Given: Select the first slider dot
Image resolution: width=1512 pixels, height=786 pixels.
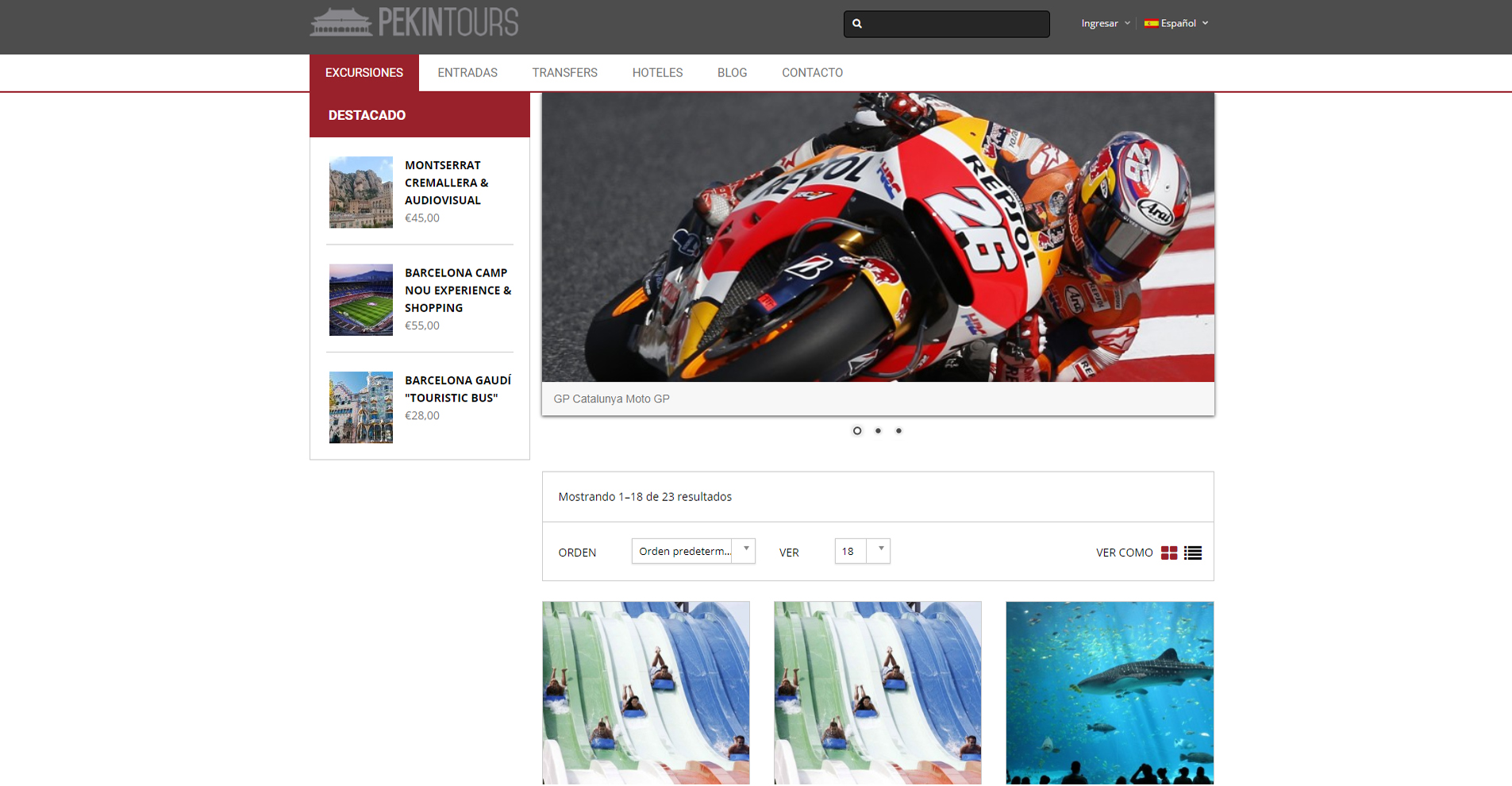Looking at the screenshot, I should [857, 431].
